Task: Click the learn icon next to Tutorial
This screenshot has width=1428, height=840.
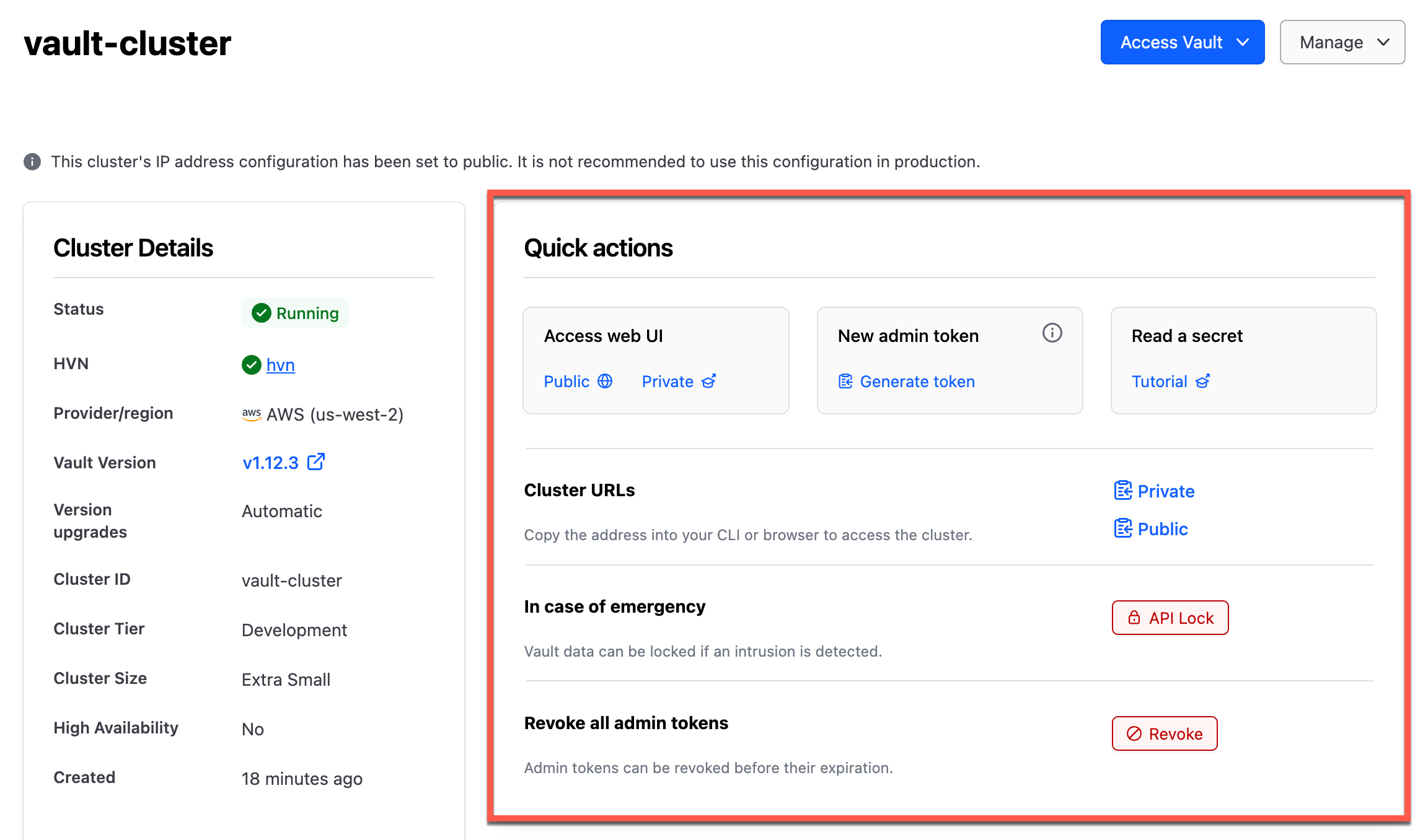Action: coord(1202,381)
